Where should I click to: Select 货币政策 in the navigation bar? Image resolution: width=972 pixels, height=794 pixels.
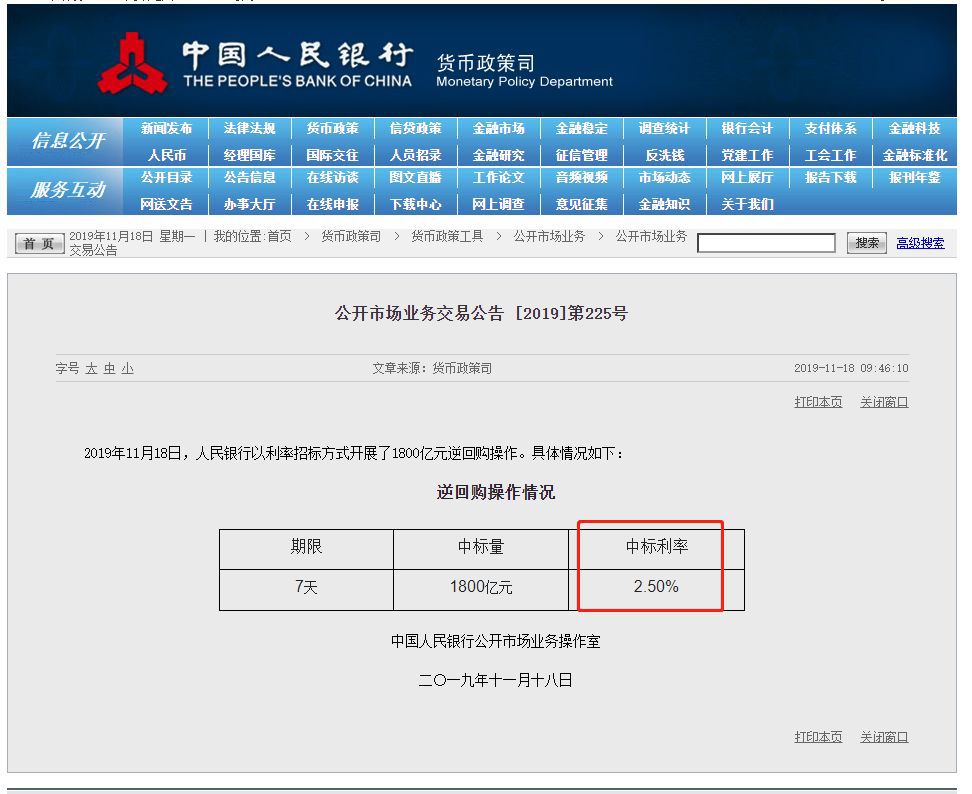[x=332, y=129]
